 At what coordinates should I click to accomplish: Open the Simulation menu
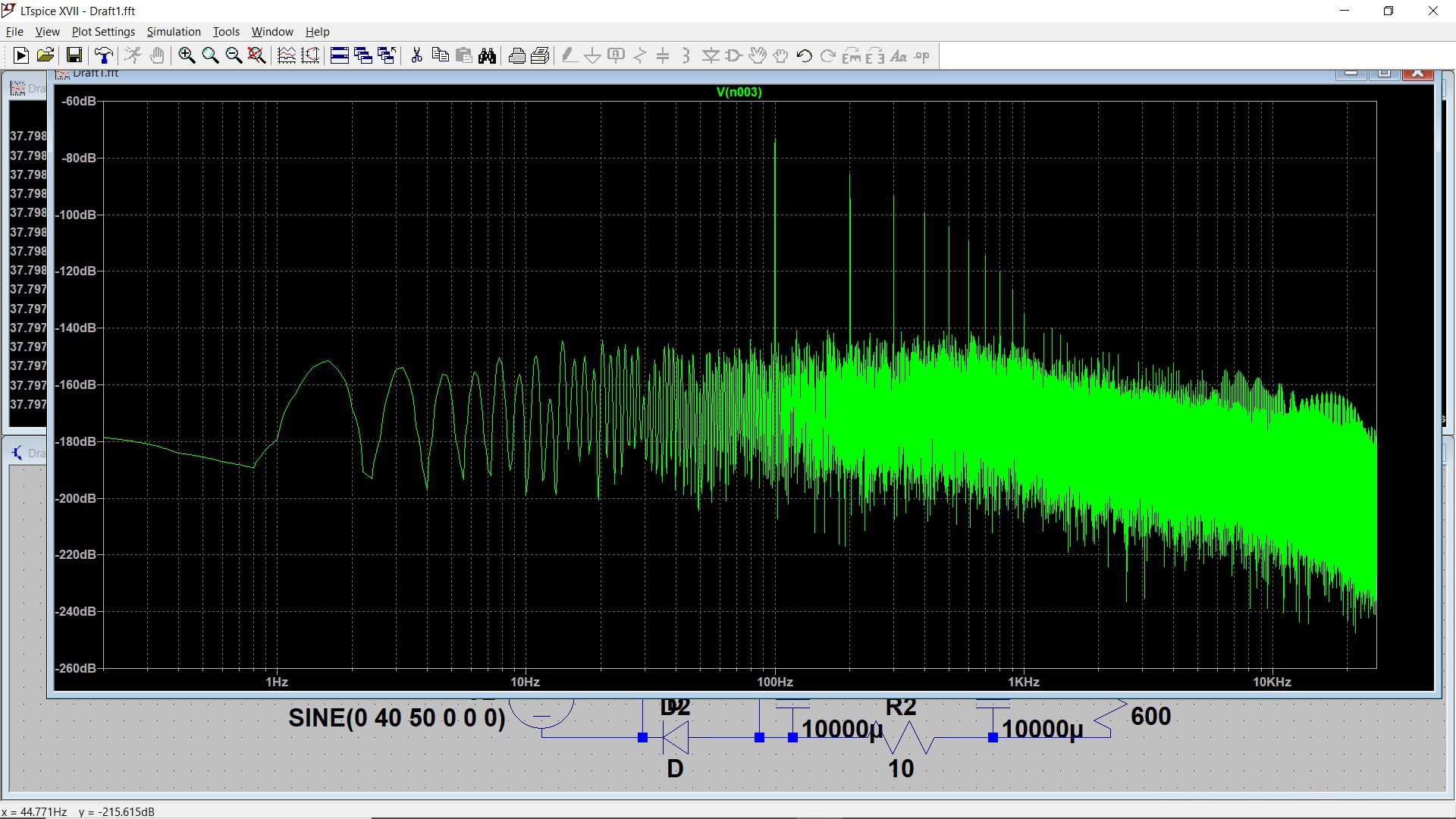point(174,32)
